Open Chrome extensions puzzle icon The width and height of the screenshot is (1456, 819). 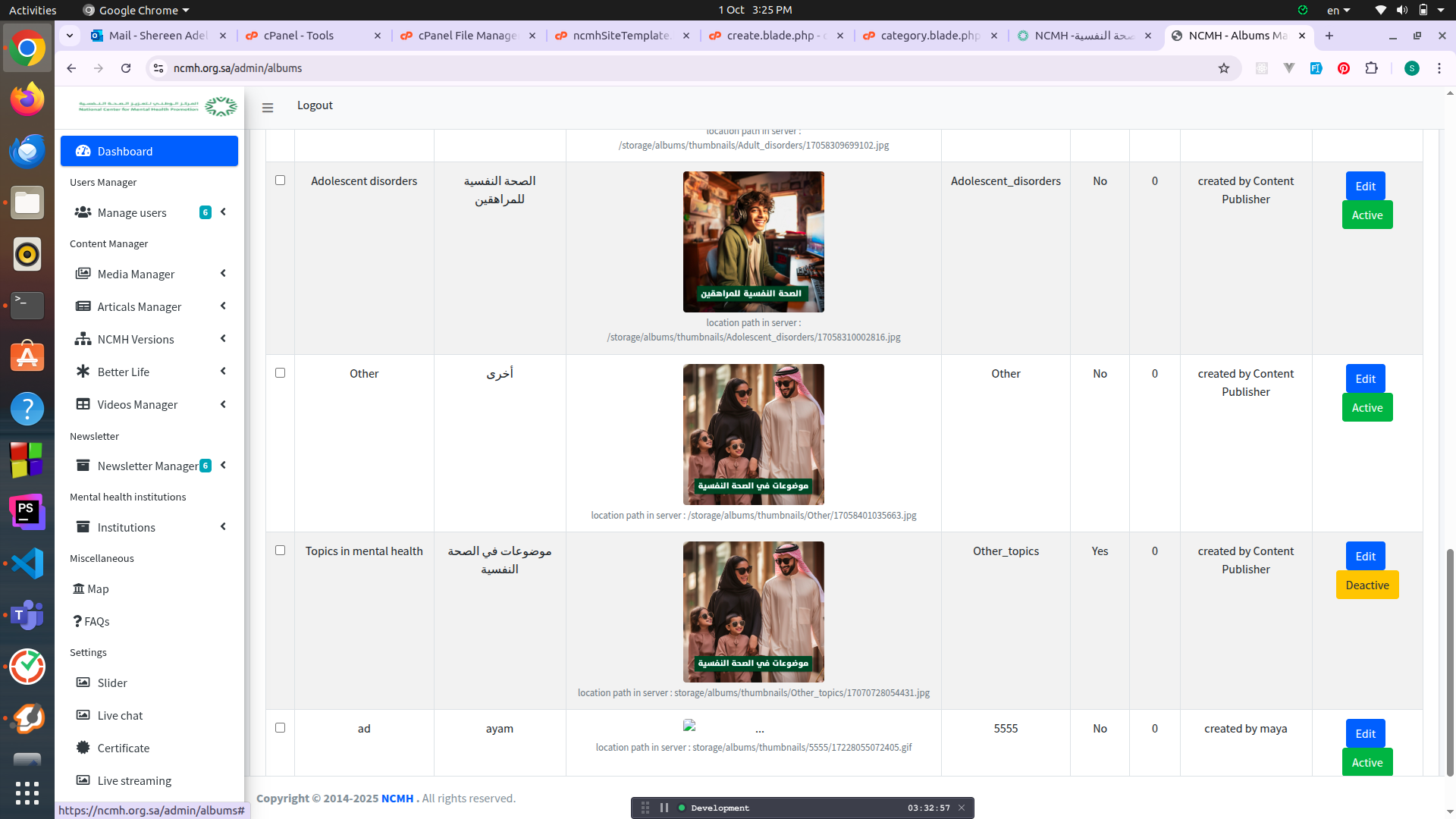pos(1371,68)
